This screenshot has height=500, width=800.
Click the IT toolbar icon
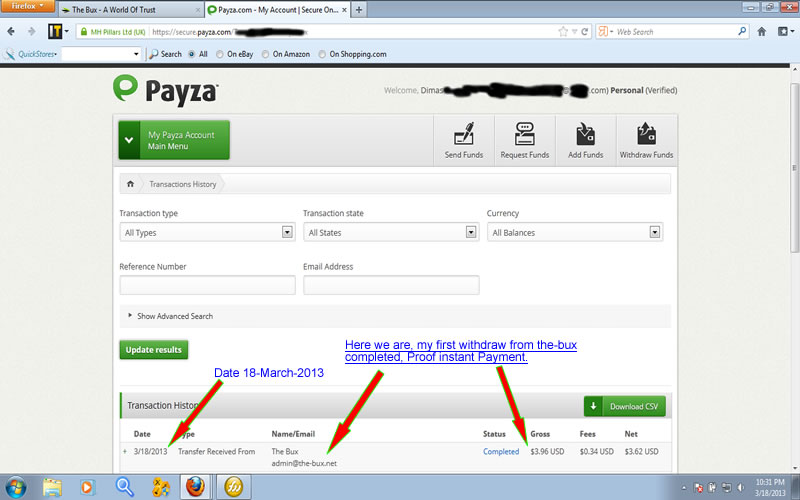(55, 32)
